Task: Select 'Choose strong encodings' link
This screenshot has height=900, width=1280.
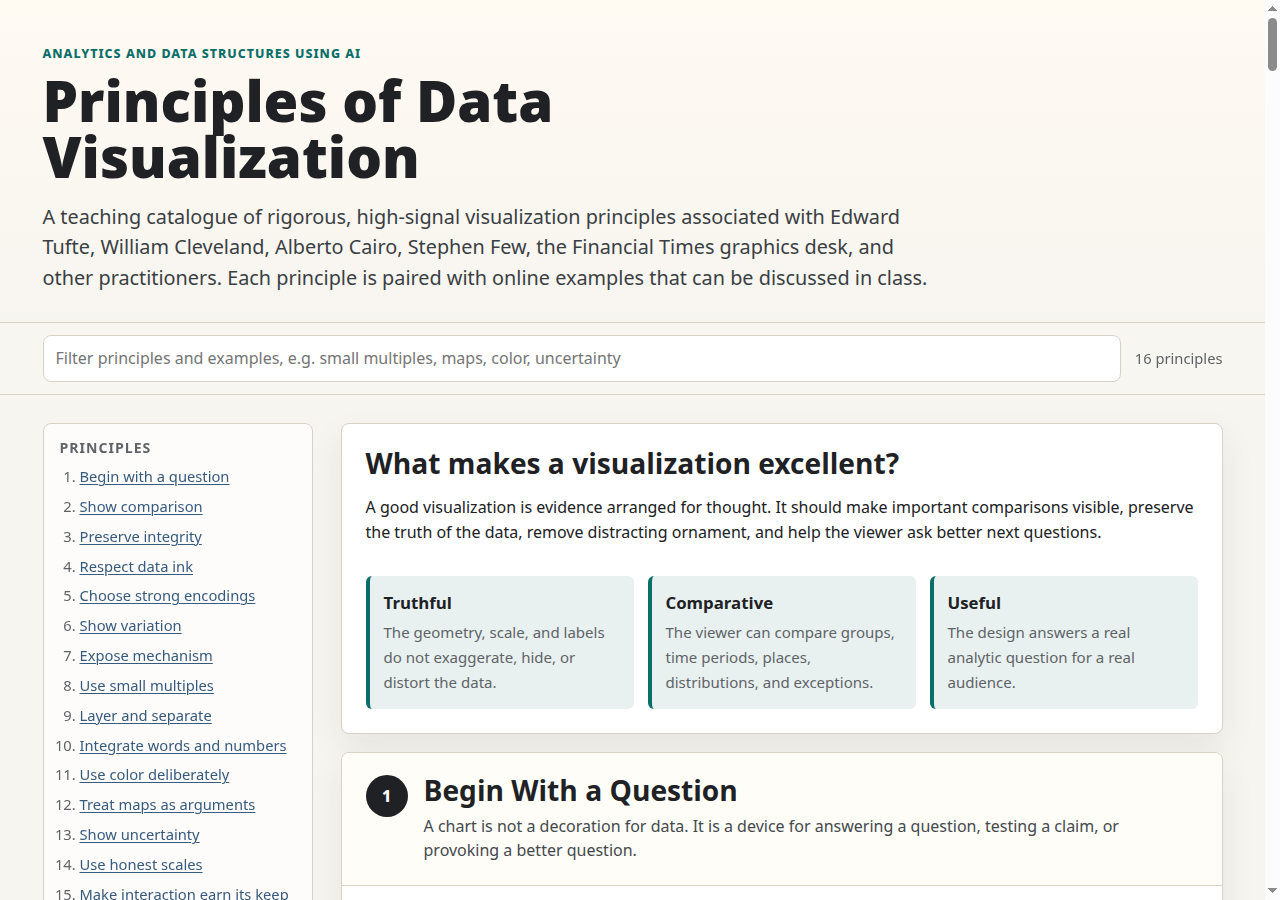Action: pyautogui.click(x=167, y=596)
